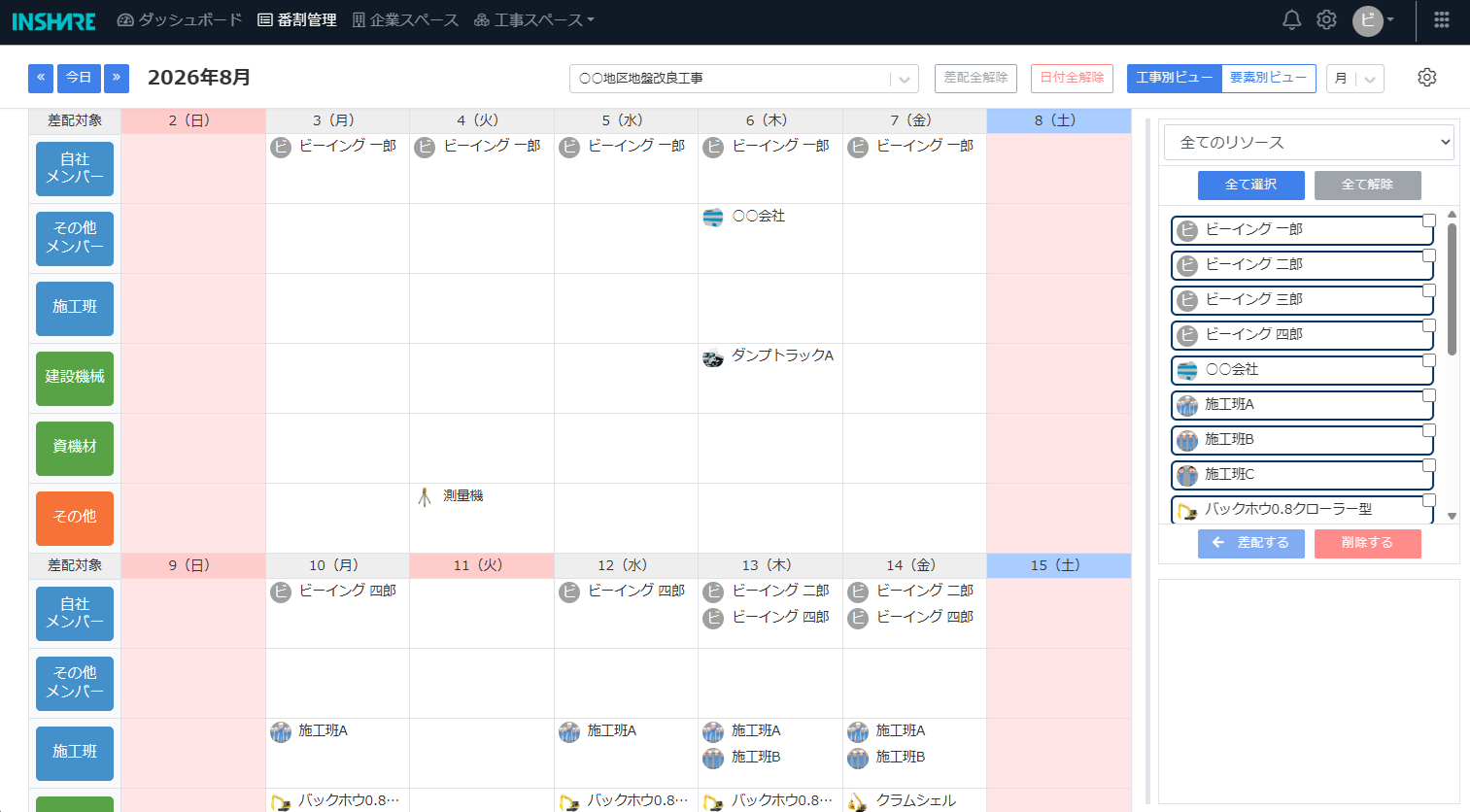Click 削除する button

click(x=1367, y=543)
